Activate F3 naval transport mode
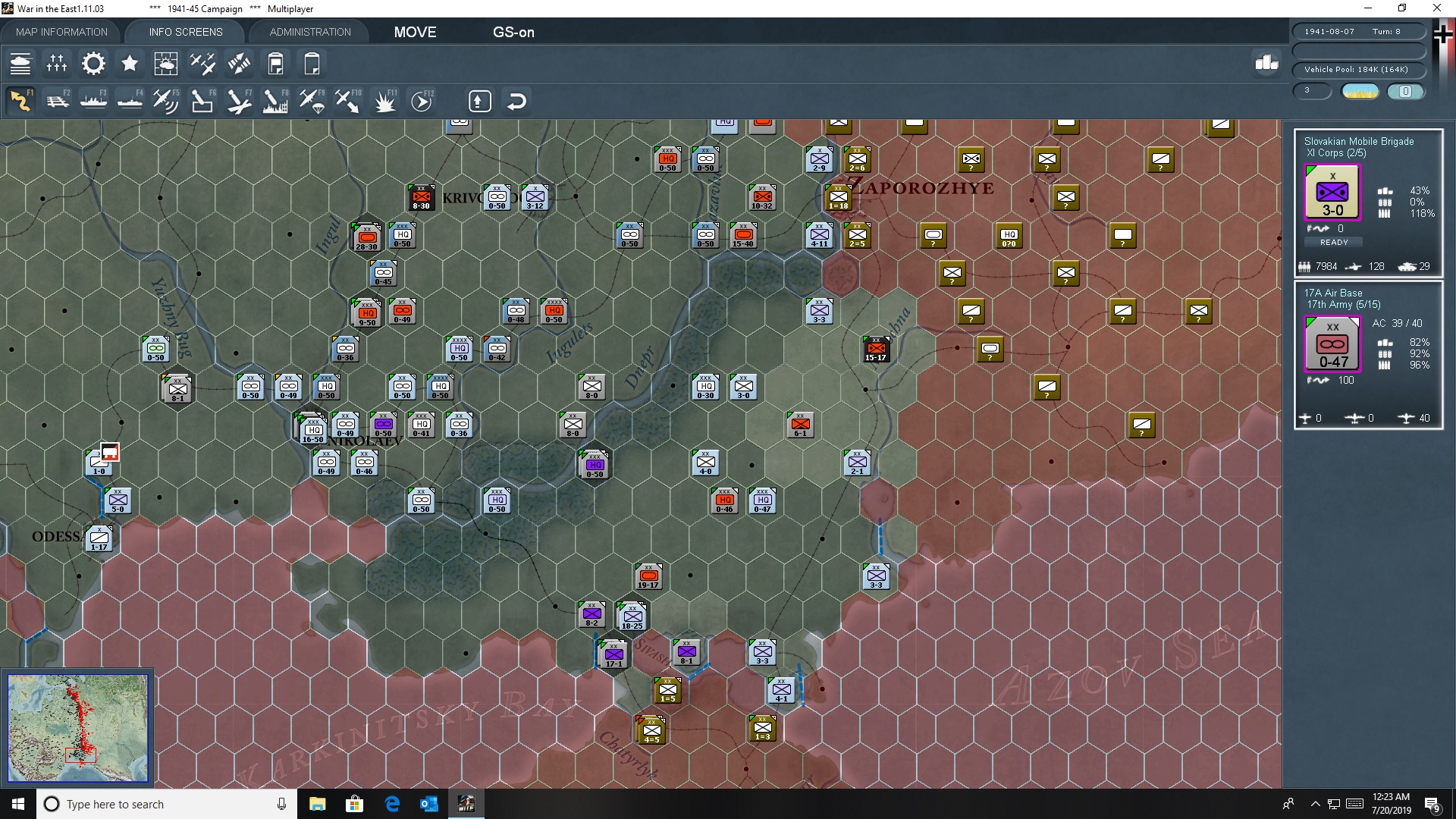1456x819 pixels. pyautogui.click(x=94, y=100)
